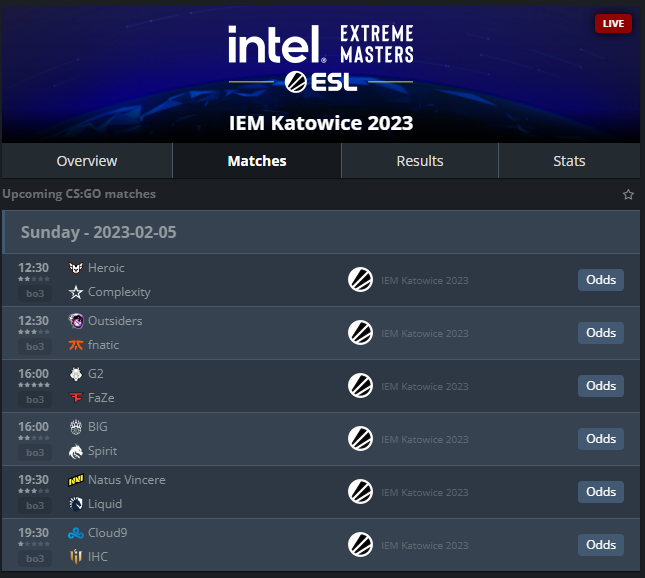Click the Heroic team logo
645x578 pixels.
76,268
